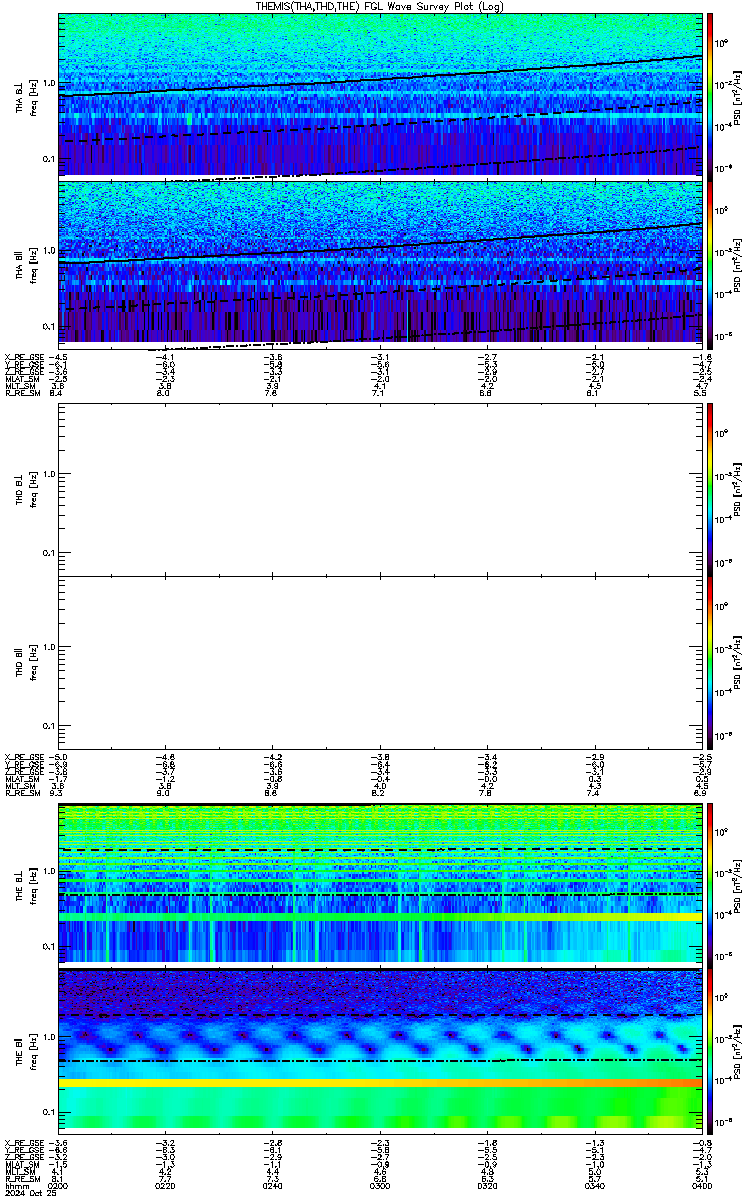Click the 'X_RE_GSE' row label under the THD panels
Viewport: 750px width, 1200px height.
[23, 758]
